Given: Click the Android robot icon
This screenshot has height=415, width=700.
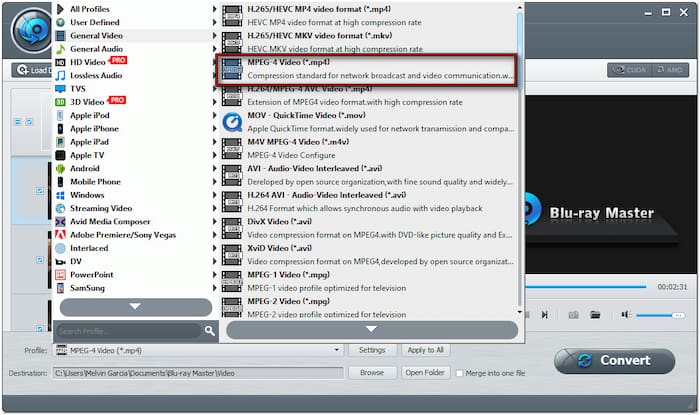Looking at the screenshot, I should tap(61, 169).
